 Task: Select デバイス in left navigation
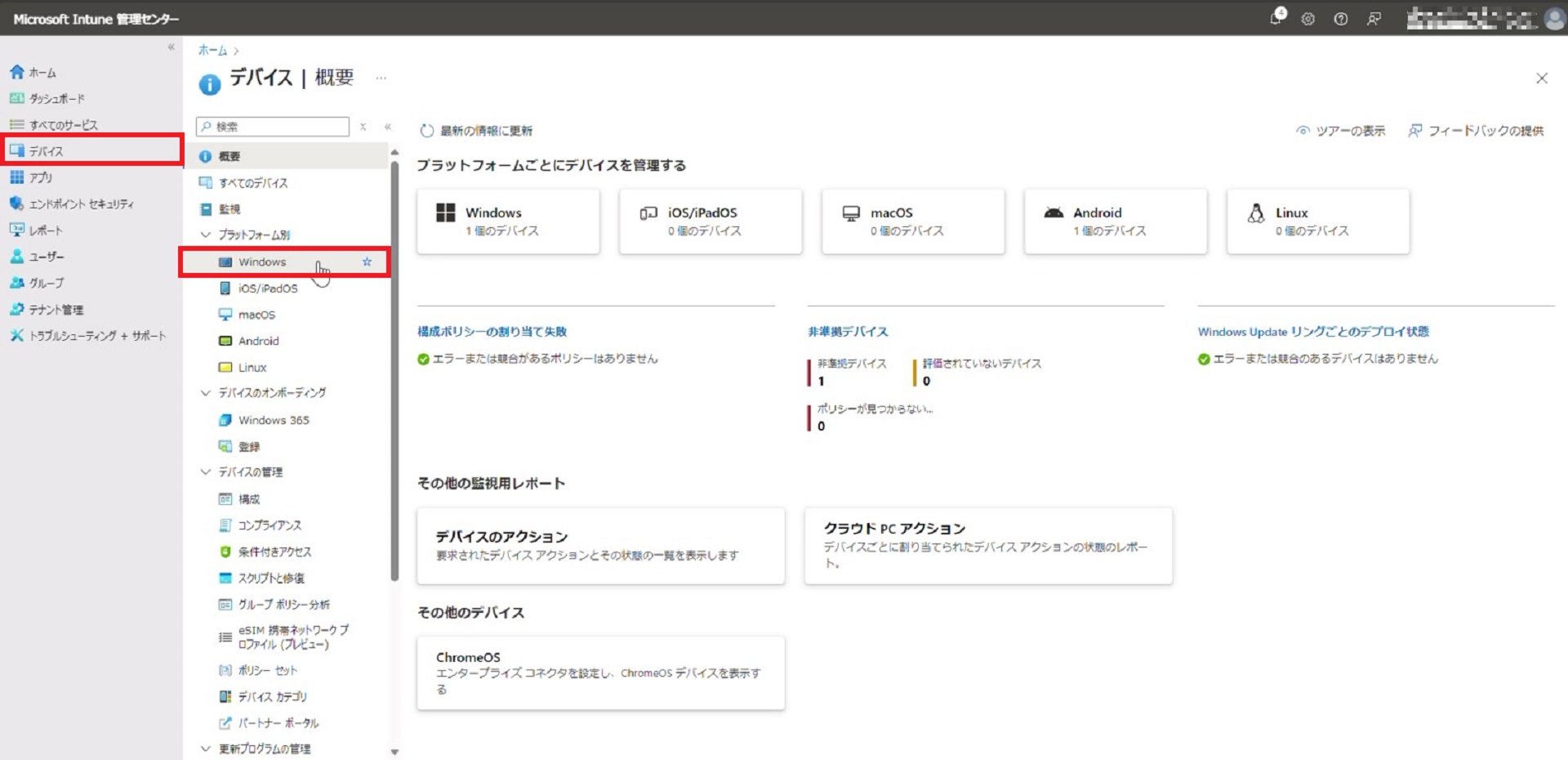coord(91,151)
